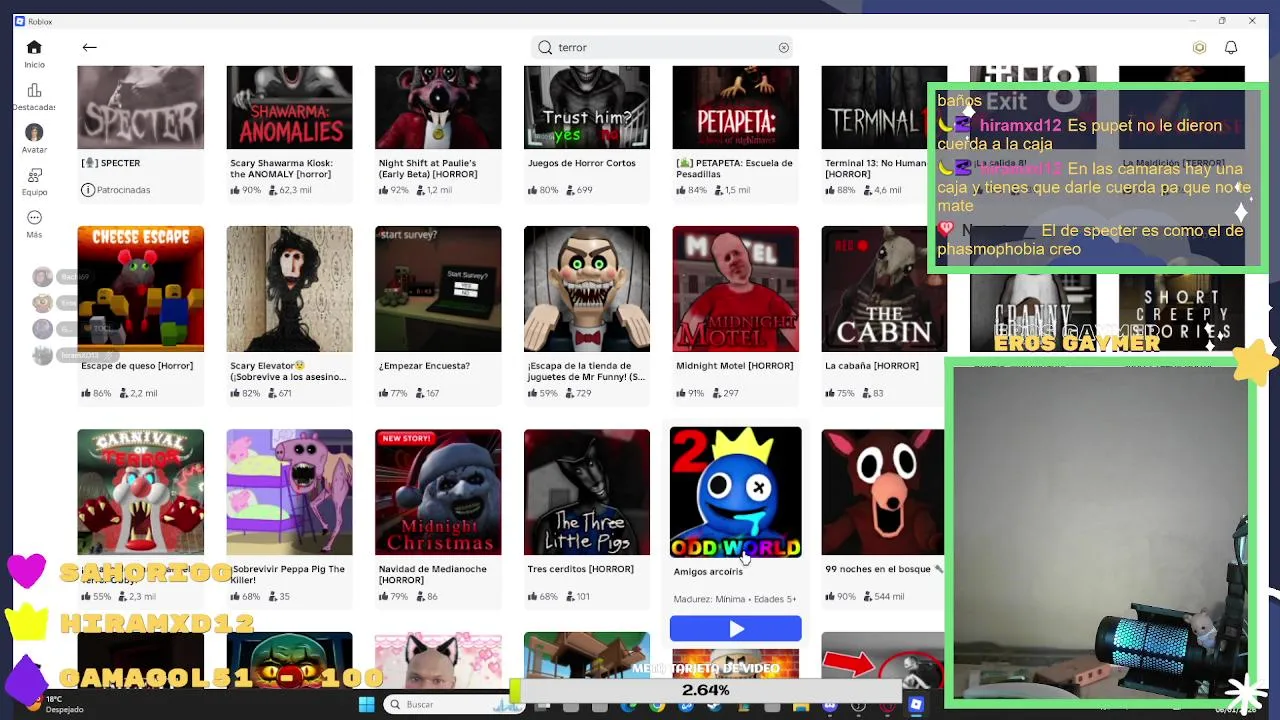Open the Odd World blue monster thumbnail
Viewport: 1280px width, 720px height.
[735, 492]
